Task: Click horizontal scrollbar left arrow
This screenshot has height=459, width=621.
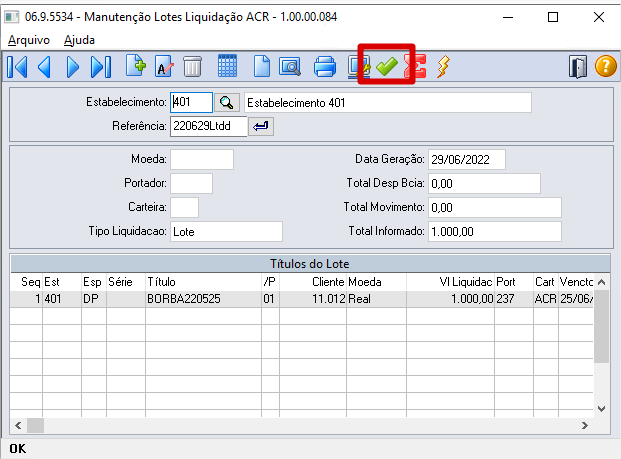Action: tap(18, 426)
